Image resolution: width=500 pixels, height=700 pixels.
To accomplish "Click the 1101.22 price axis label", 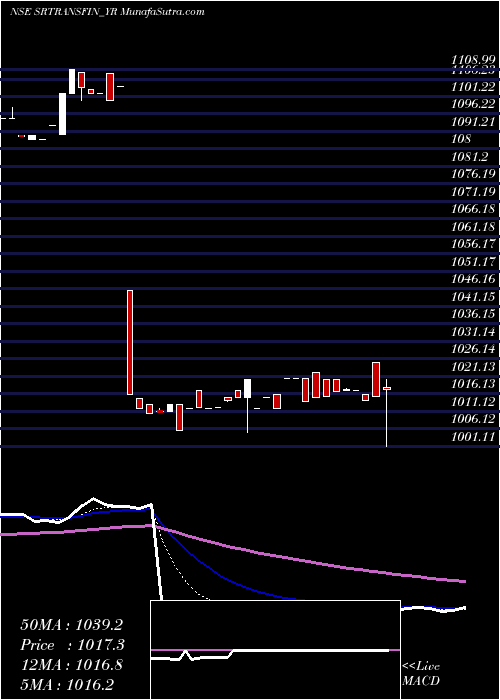I will point(472,87).
